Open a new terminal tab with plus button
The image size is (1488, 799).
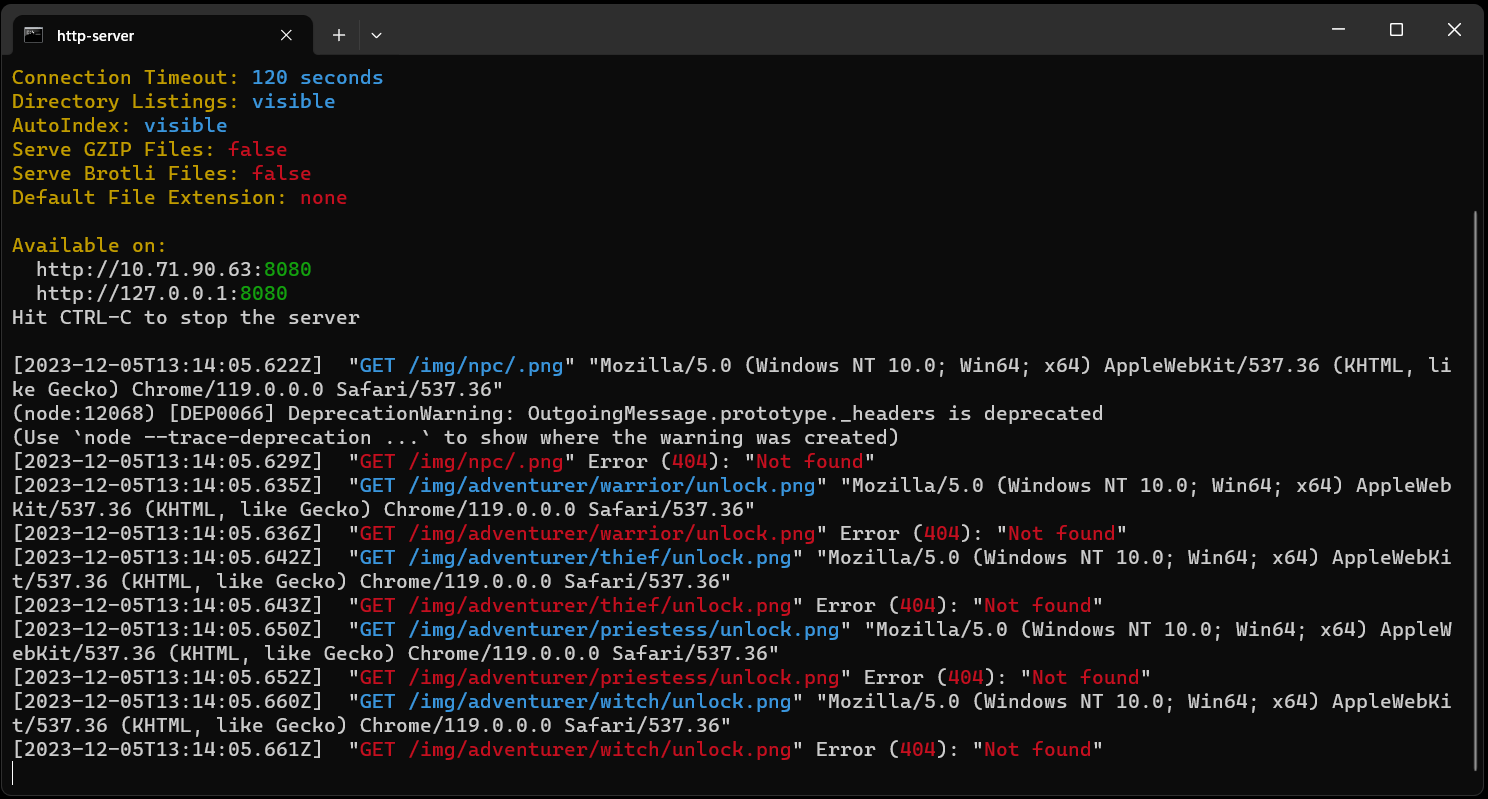[x=339, y=35]
